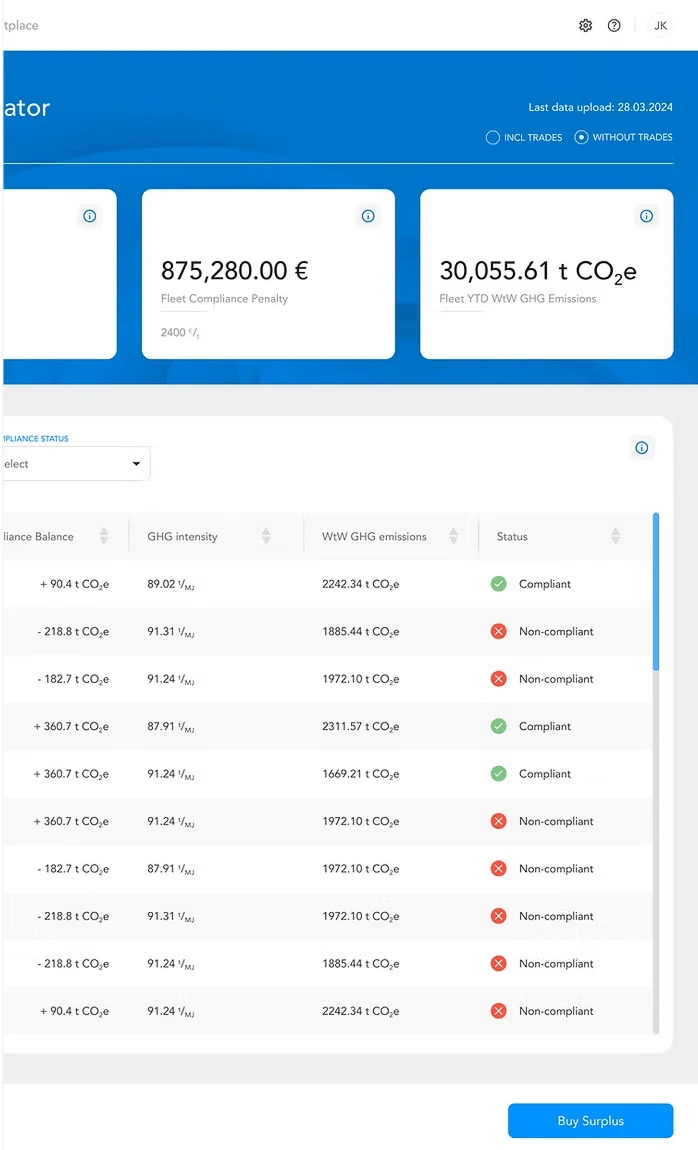Click the red Non-compliant icon in last row

(x=498, y=1011)
